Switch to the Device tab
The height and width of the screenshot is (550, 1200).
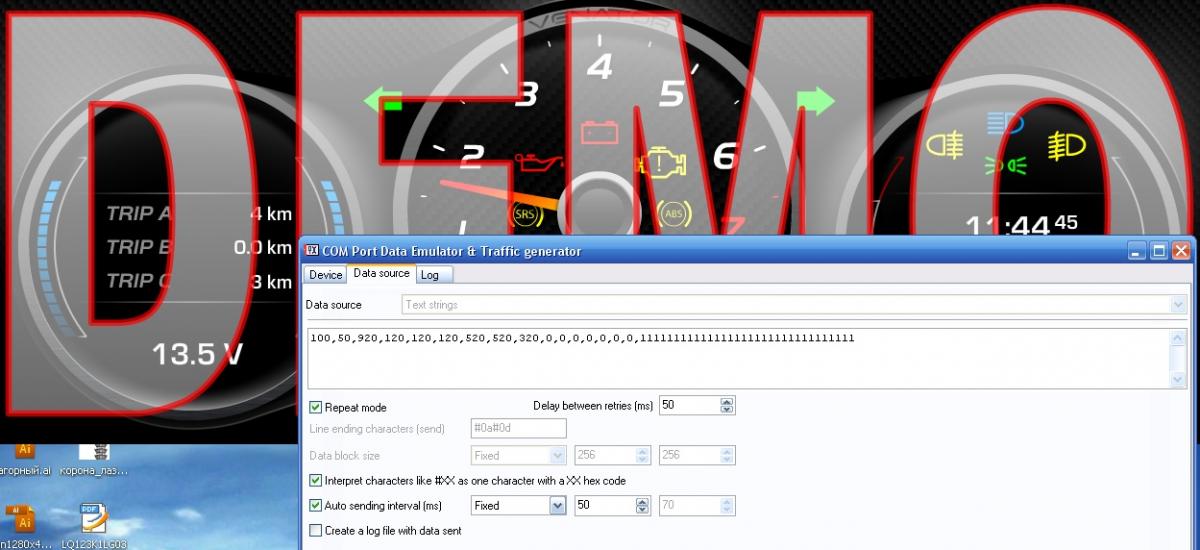(x=325, y=275)
